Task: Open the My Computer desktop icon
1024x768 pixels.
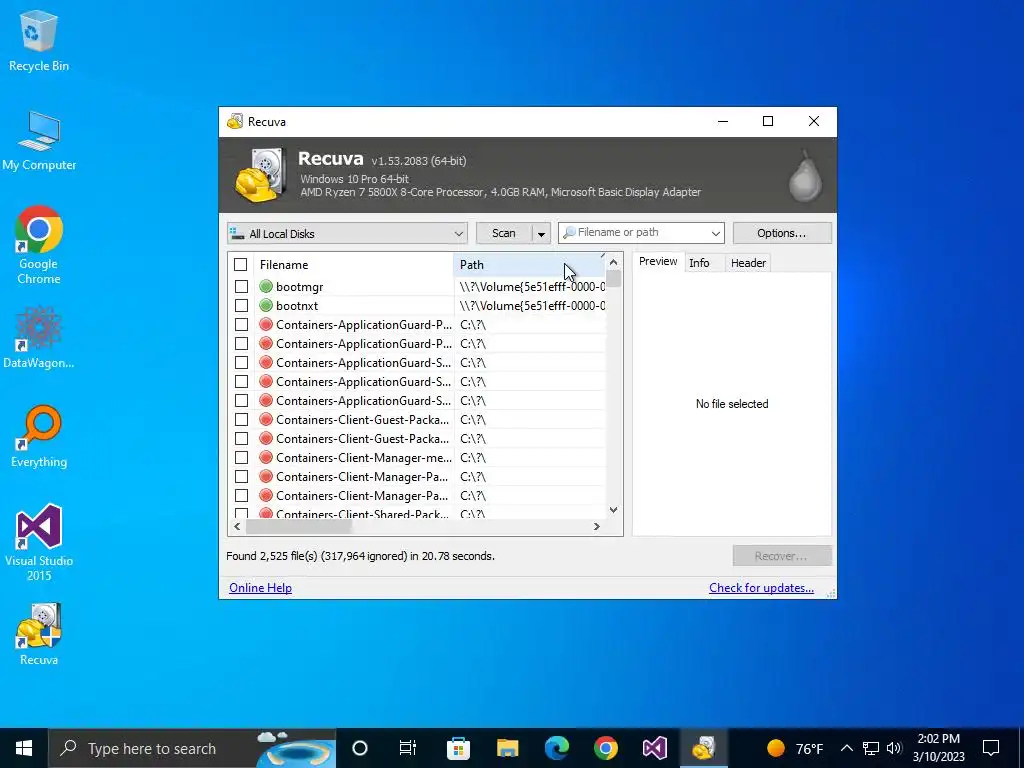Action: tap(39, 140)
